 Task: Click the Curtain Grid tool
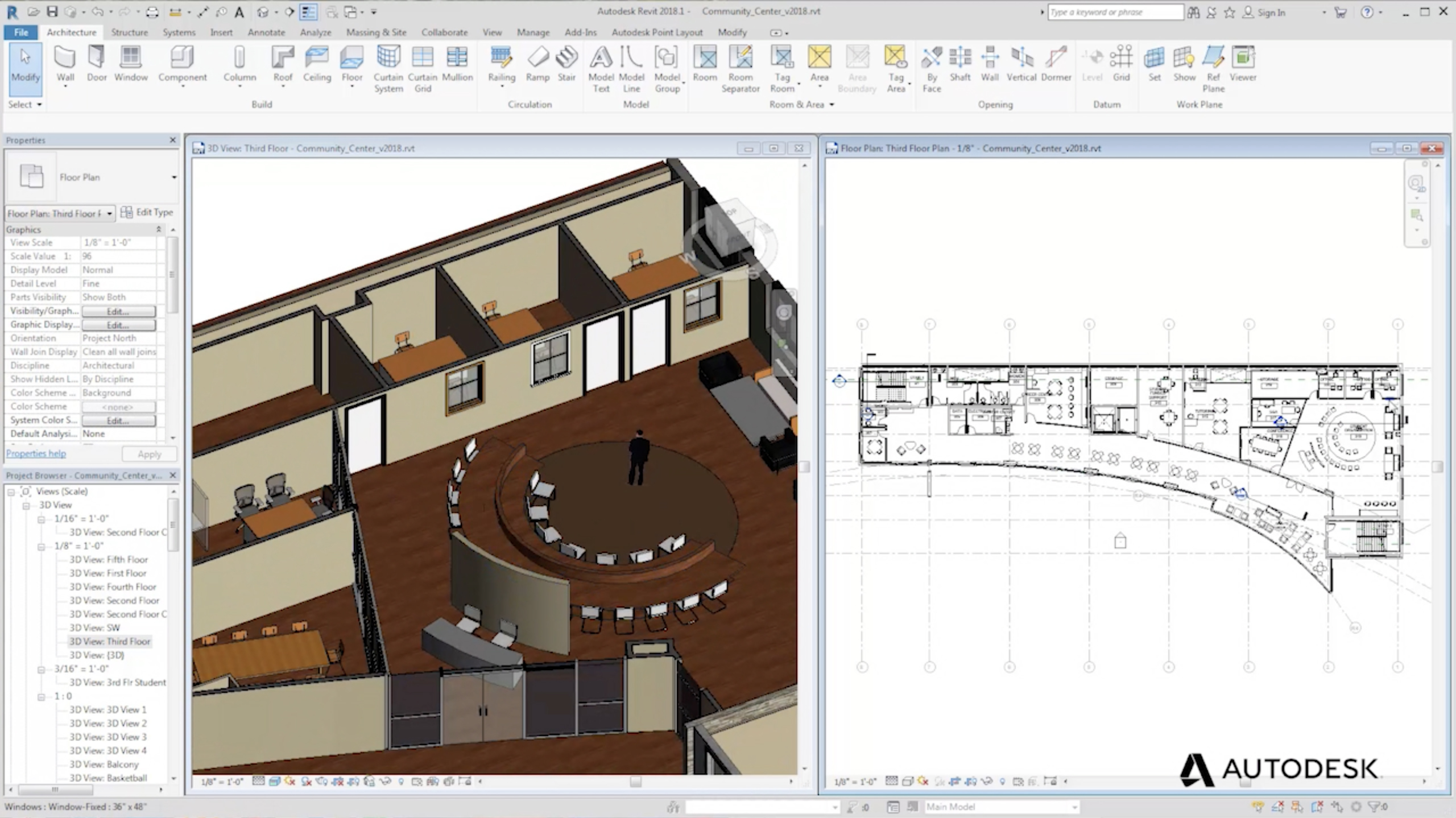[423, 69]
